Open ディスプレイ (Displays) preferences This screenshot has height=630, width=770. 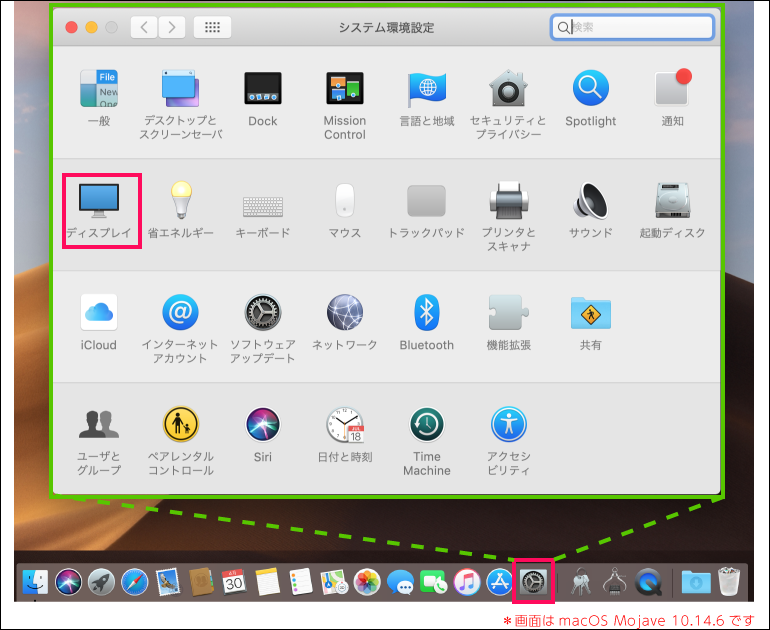[x=99, y=210]
